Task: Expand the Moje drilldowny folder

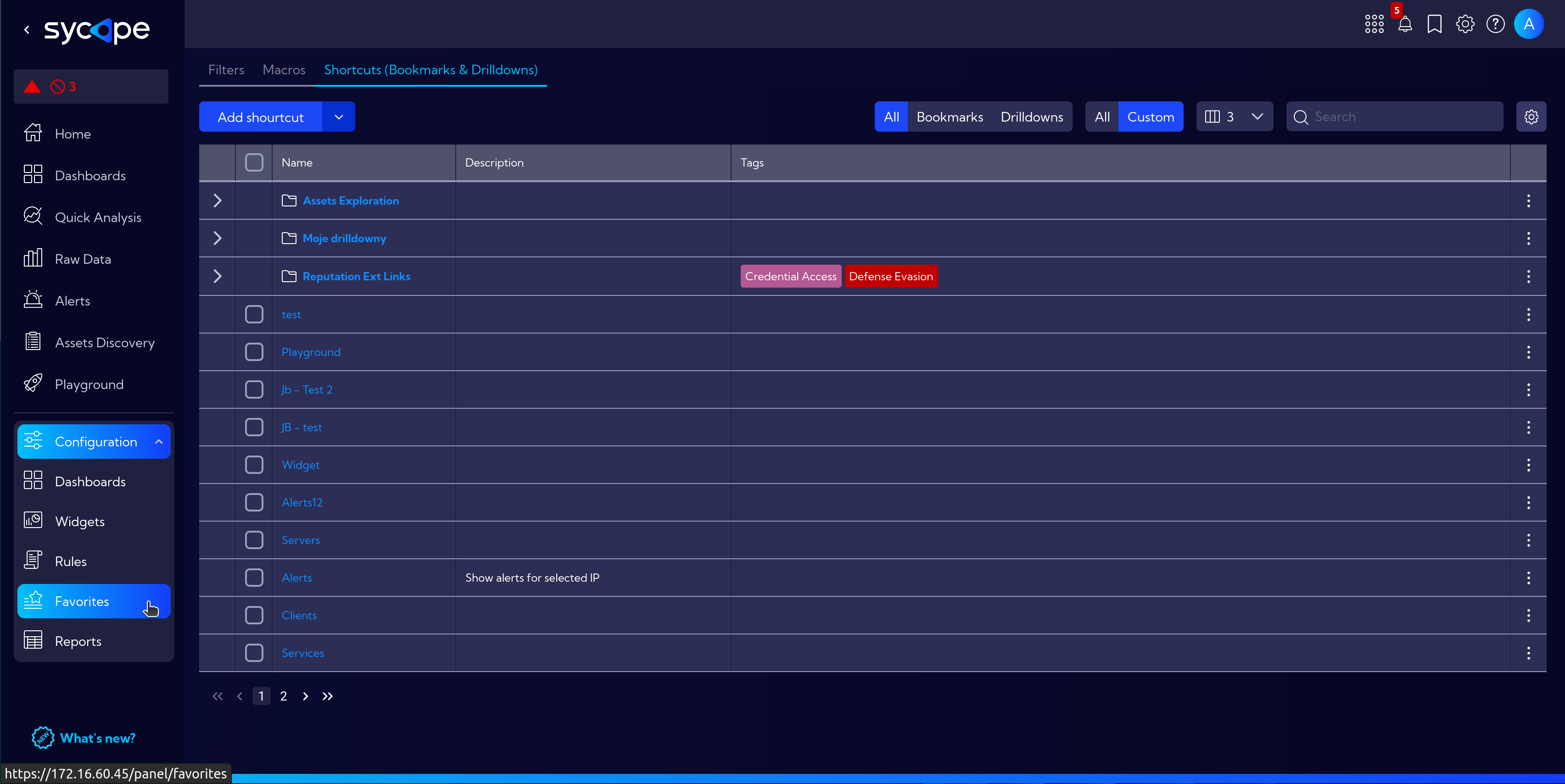Action: tap(217, 238)
